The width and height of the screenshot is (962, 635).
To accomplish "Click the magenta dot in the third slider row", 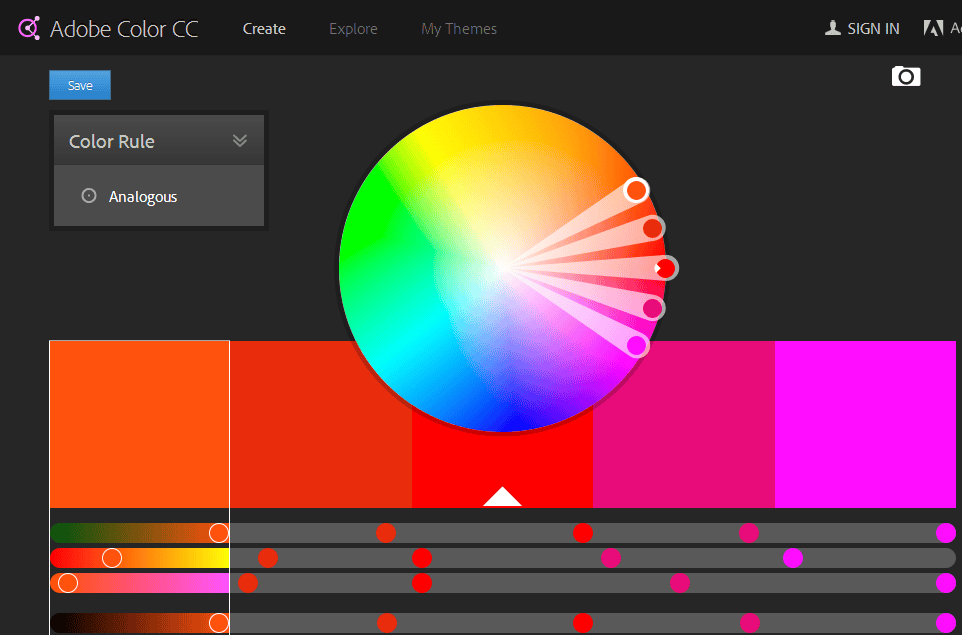I will 946,583.
